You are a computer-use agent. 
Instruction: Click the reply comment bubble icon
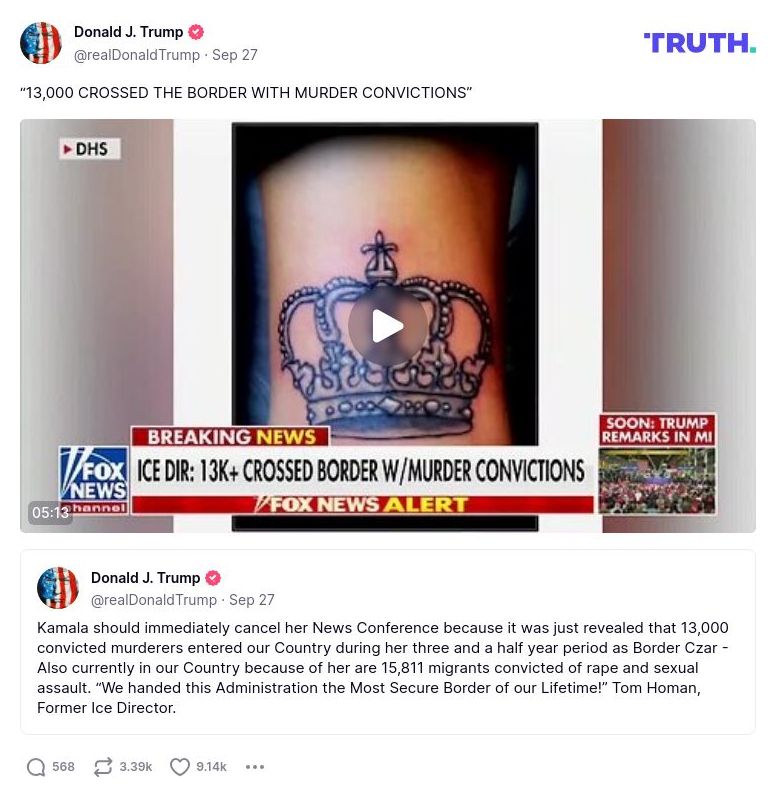pyautogui.click(x=36, y=767)
